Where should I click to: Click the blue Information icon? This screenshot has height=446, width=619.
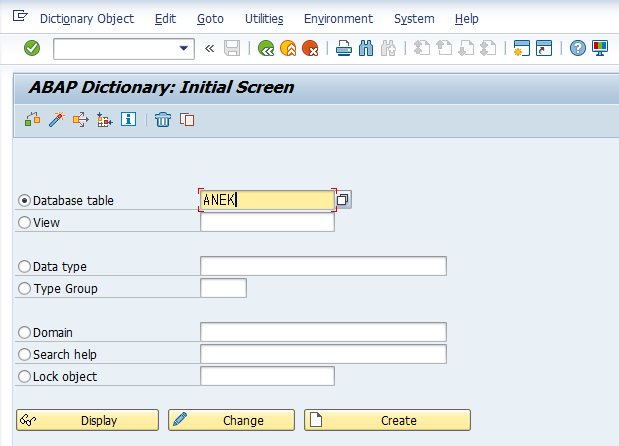(129, 119)
